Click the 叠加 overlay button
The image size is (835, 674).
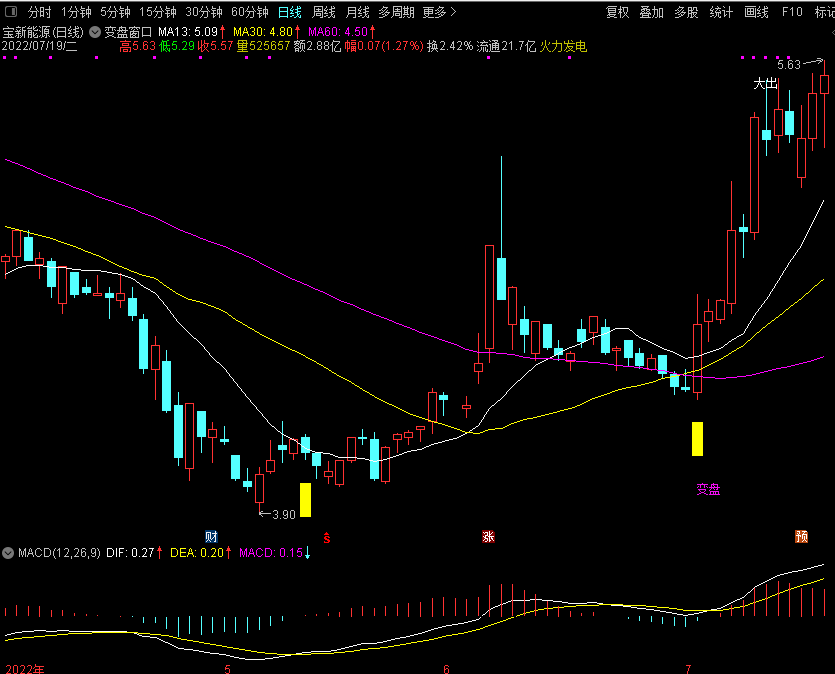[x=651, y=12]
